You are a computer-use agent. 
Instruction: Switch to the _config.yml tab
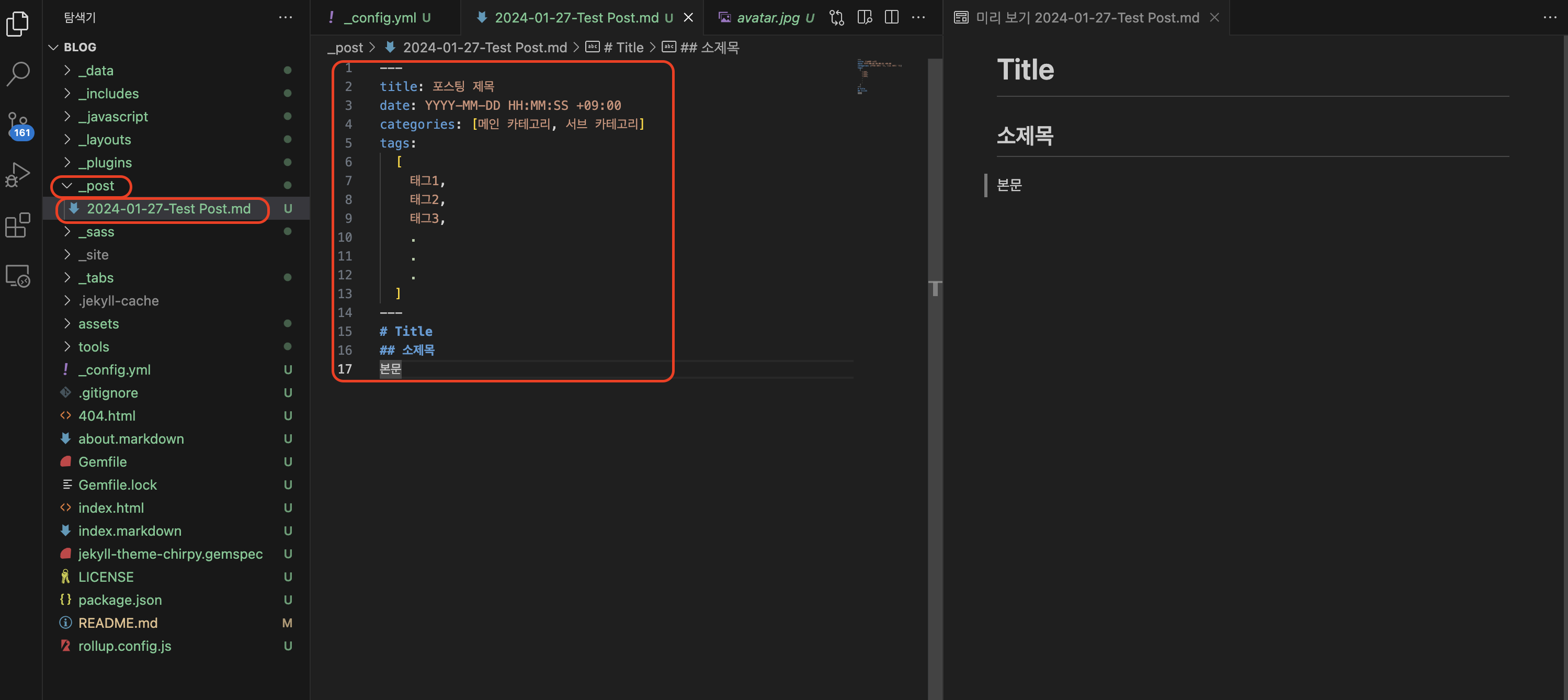(380, 18)
